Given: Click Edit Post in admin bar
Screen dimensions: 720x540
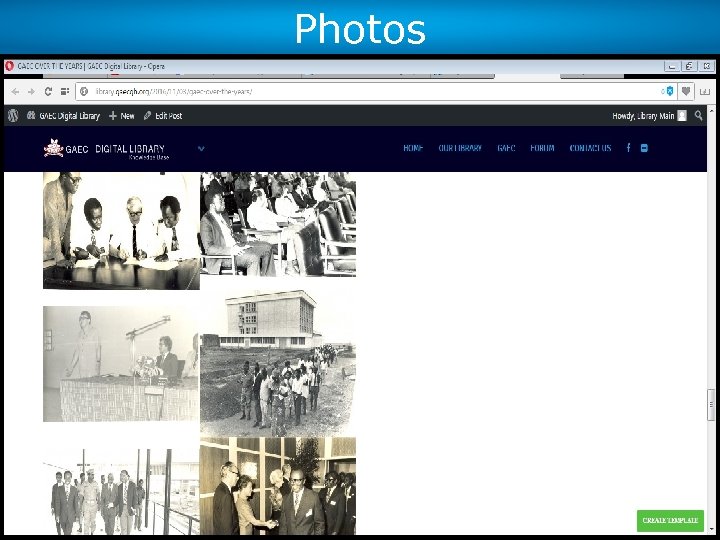Looking at the screenshot, I should pos(163,116).
